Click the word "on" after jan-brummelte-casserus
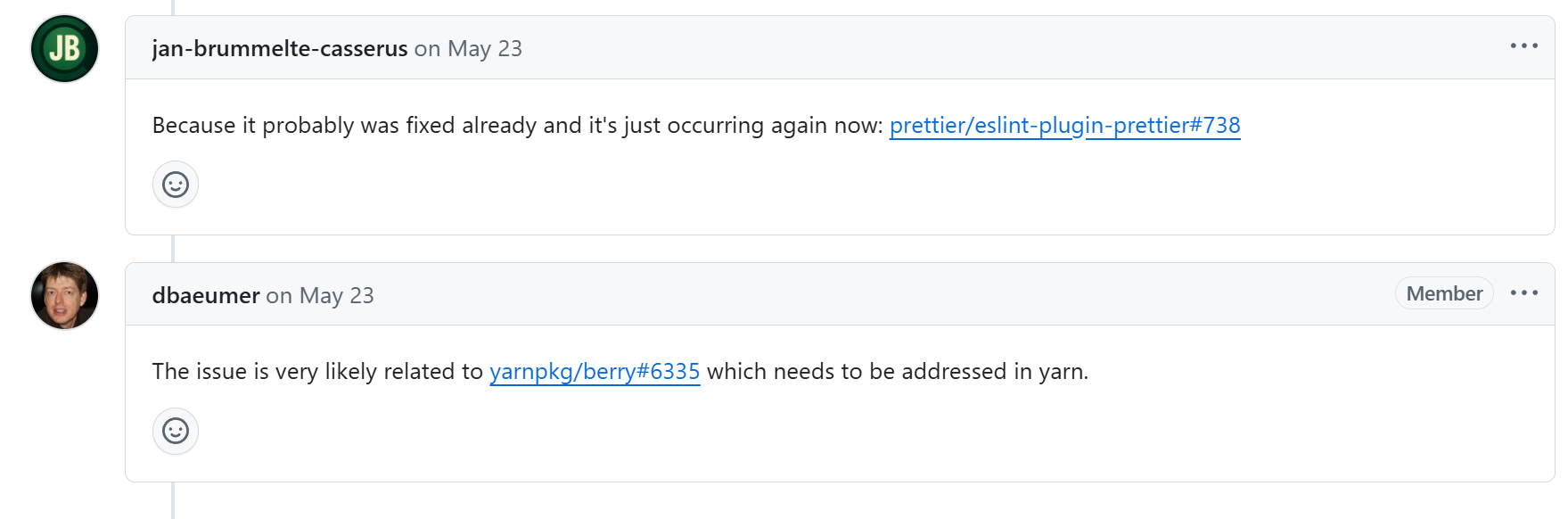 [427, 49]
